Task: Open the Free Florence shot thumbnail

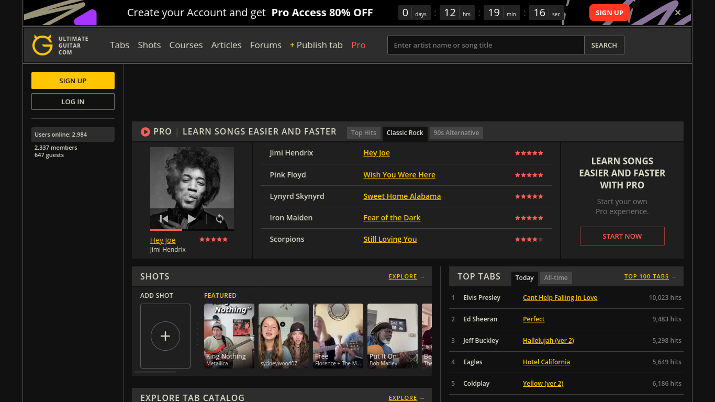Action: tap(338, 336)
